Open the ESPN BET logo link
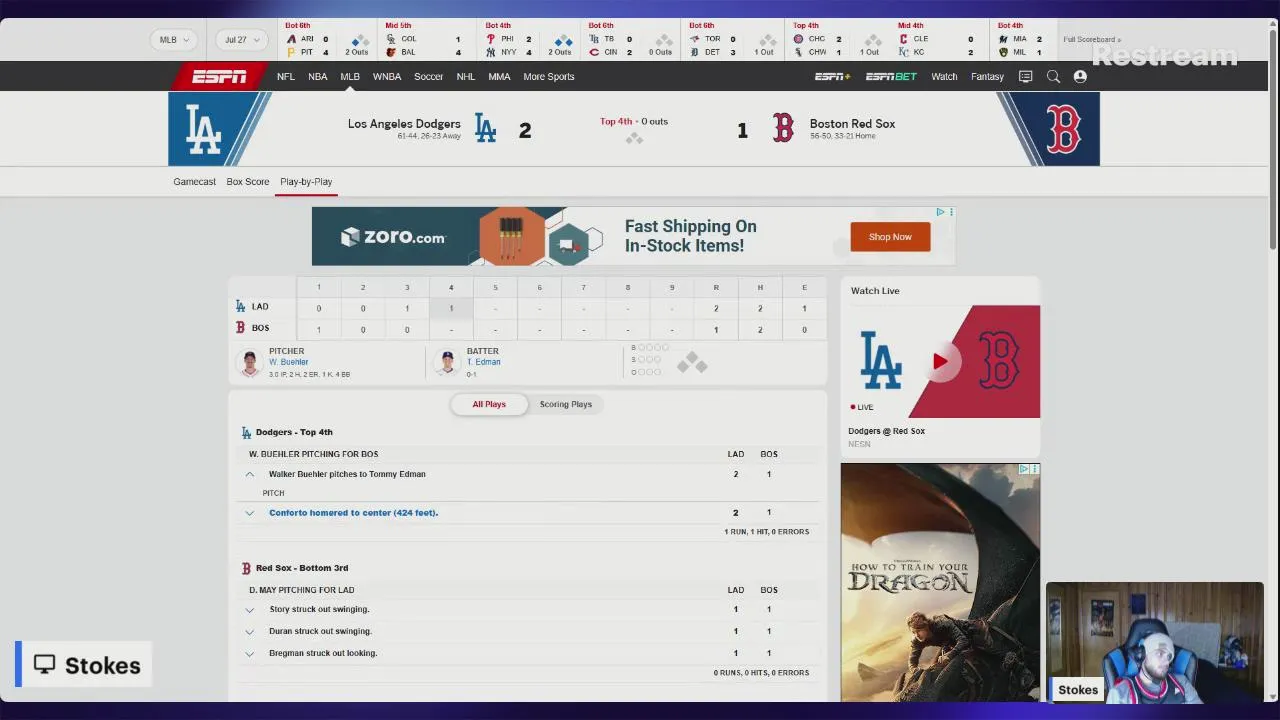 click(891, 77)
